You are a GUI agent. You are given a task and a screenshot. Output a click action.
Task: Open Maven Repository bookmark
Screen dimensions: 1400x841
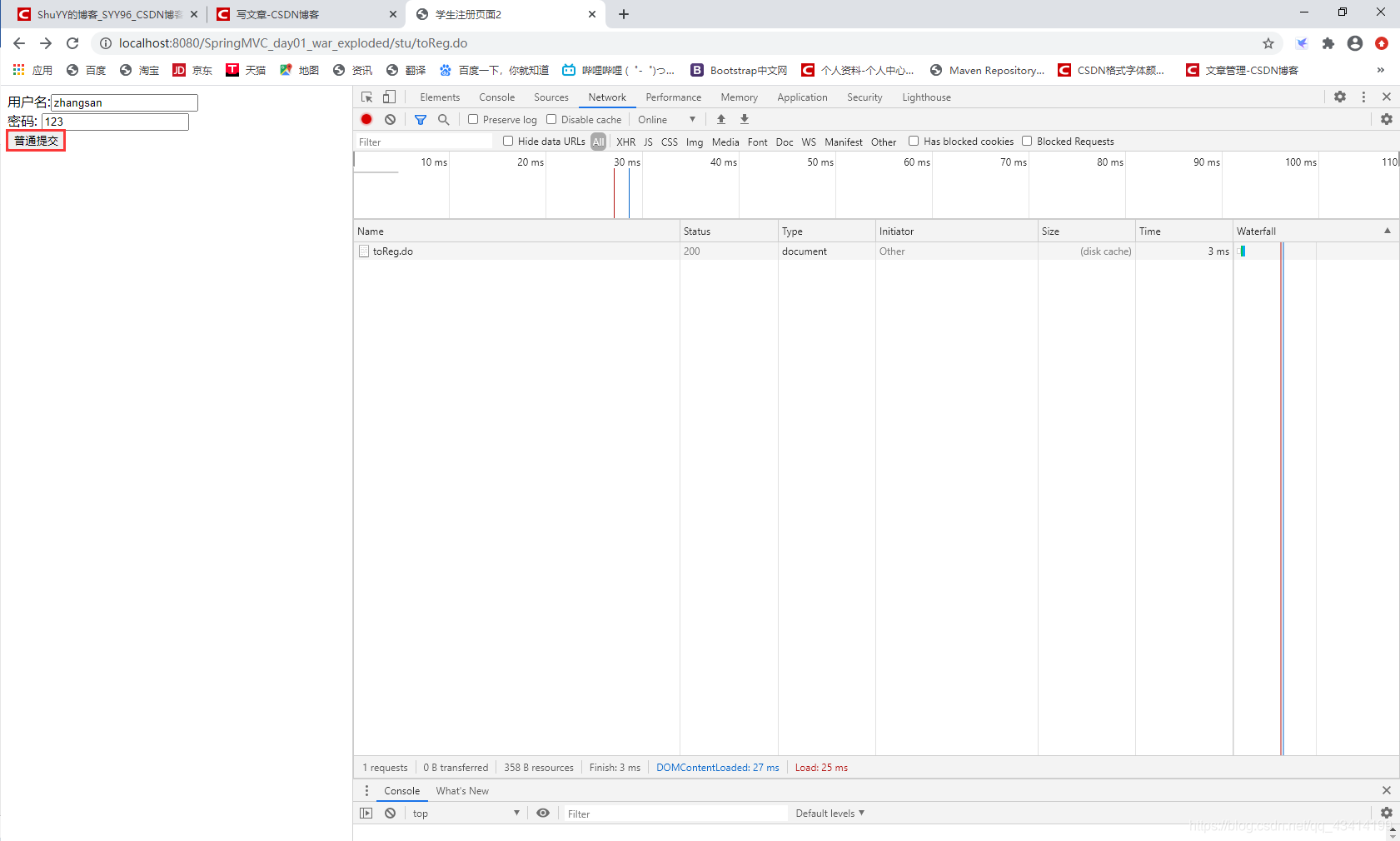(x=988, y=70)
